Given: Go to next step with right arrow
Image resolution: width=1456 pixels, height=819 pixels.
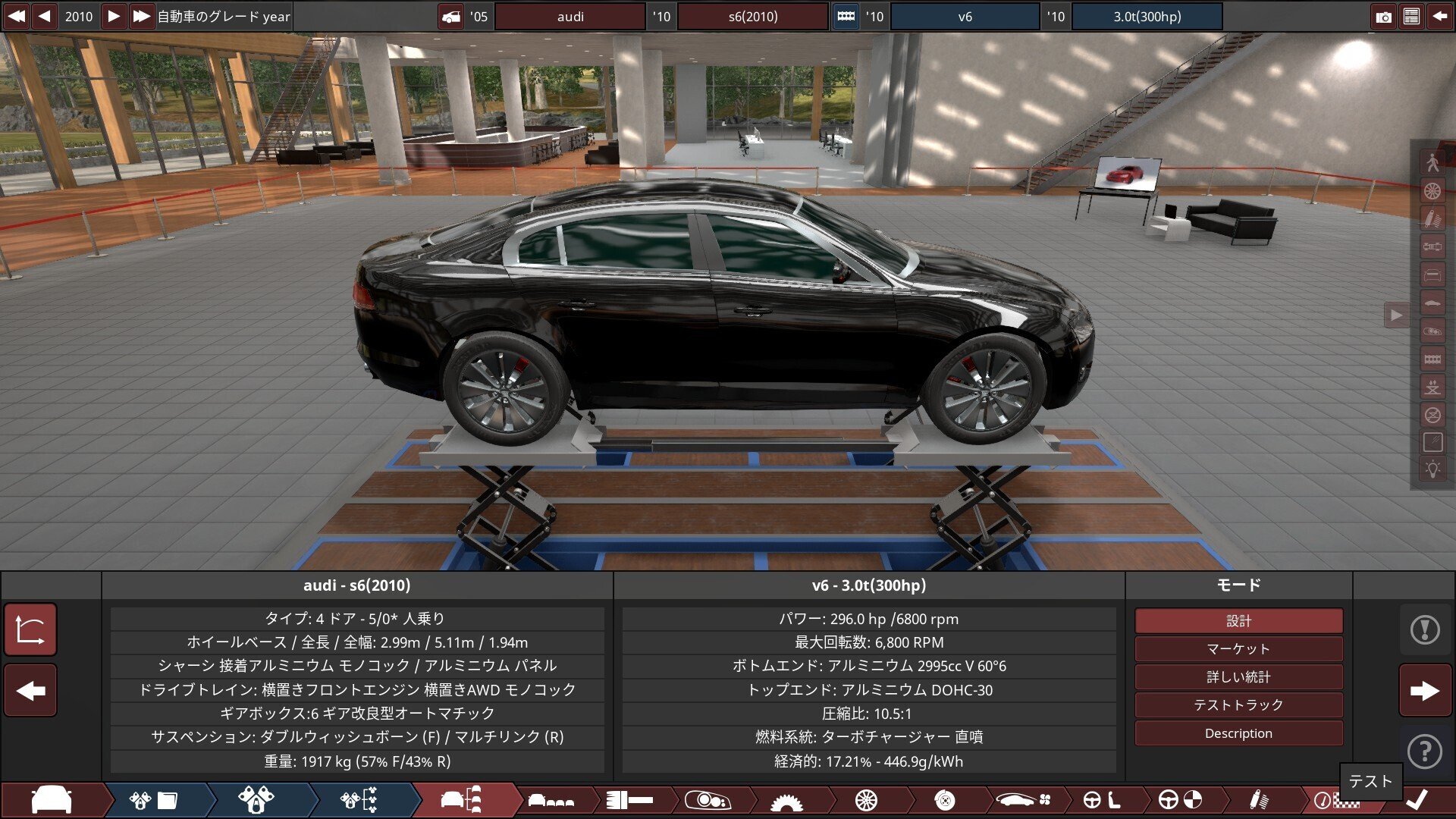Looking at the screenshot, I should (1425, 691).
